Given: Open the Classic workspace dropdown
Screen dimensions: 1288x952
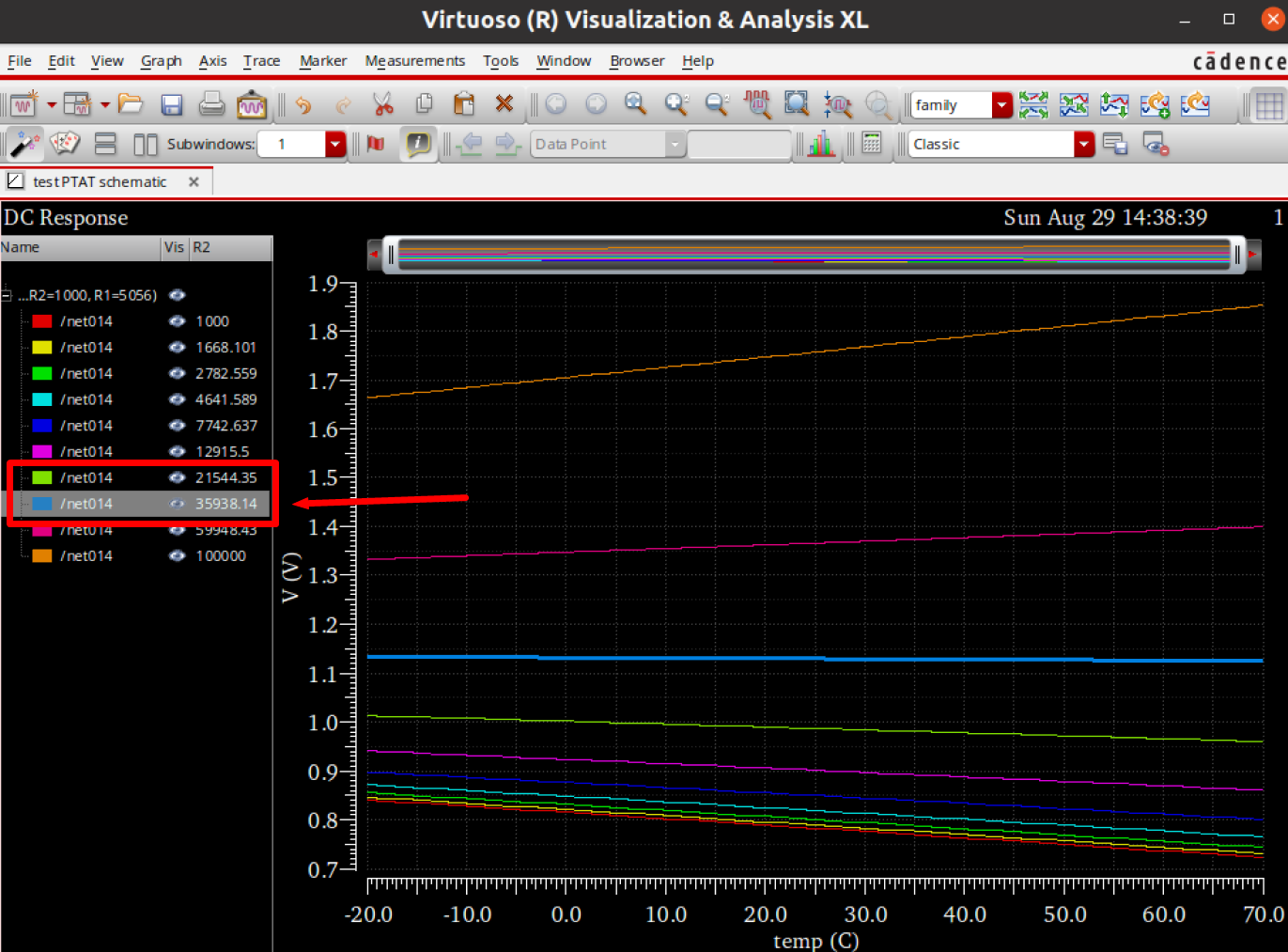Looking at the screenshot, I should 1084,144.
